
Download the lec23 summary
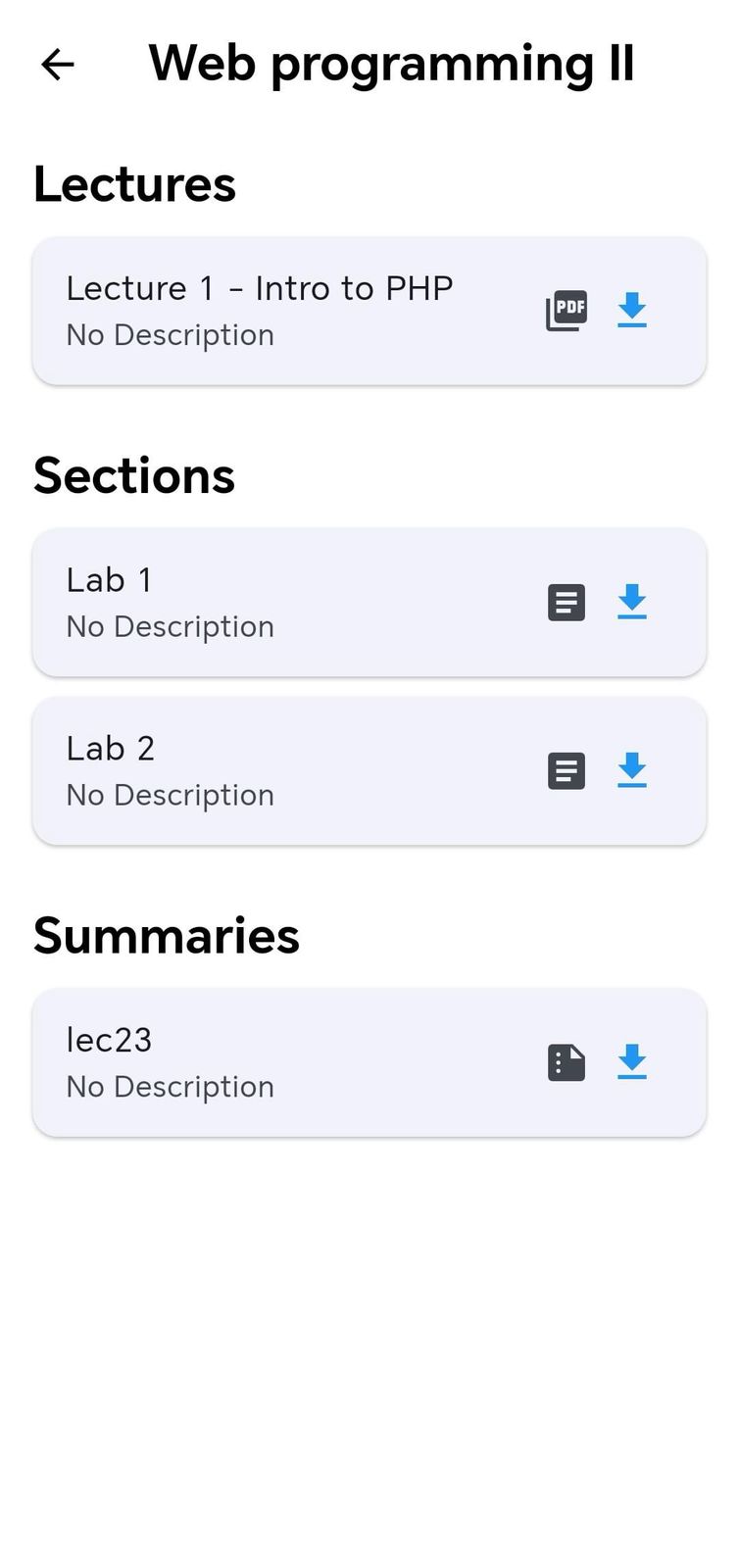632,1061
